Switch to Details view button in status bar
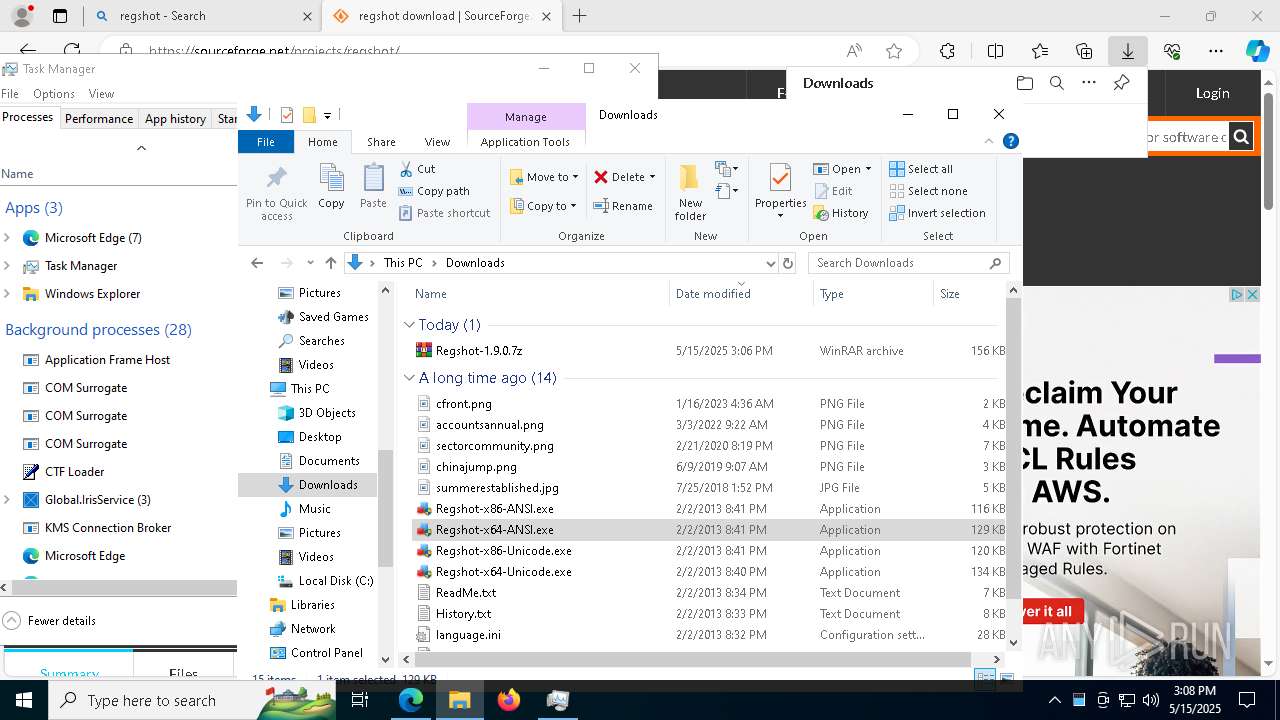Image resolution: width=1280 pixels, height=720 pixels. pos(985,678)
